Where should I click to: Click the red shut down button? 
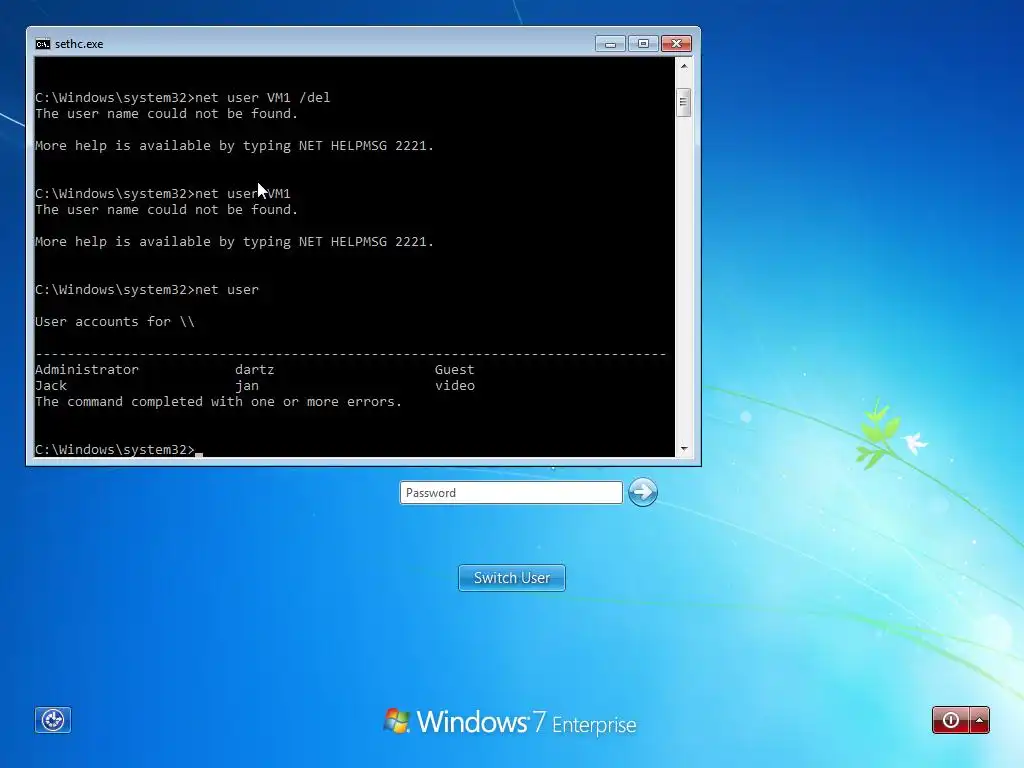951,720
